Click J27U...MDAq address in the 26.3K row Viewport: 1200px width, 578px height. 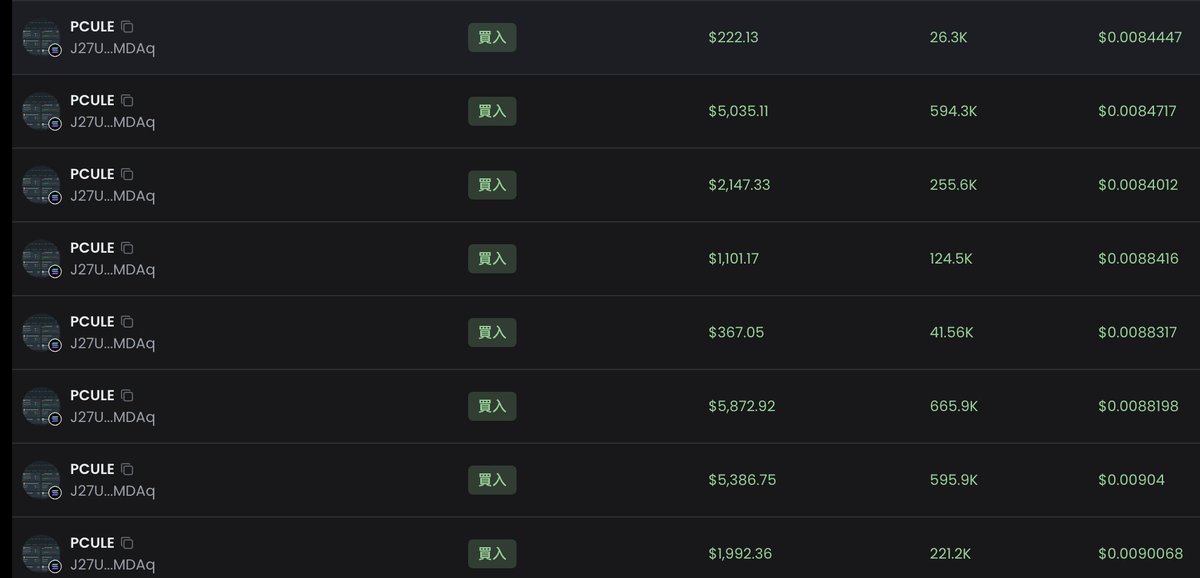[113, 48]
